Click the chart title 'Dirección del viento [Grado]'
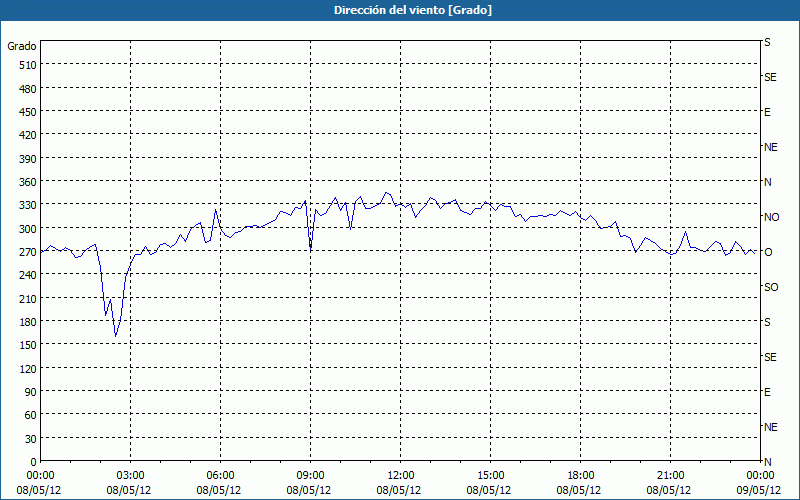Viewport: 800px width, 500px height. click(x=413, y=10)
